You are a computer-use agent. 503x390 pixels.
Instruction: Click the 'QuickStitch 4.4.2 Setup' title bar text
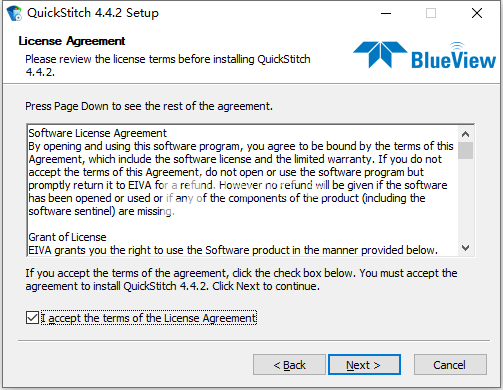[93, 13]
